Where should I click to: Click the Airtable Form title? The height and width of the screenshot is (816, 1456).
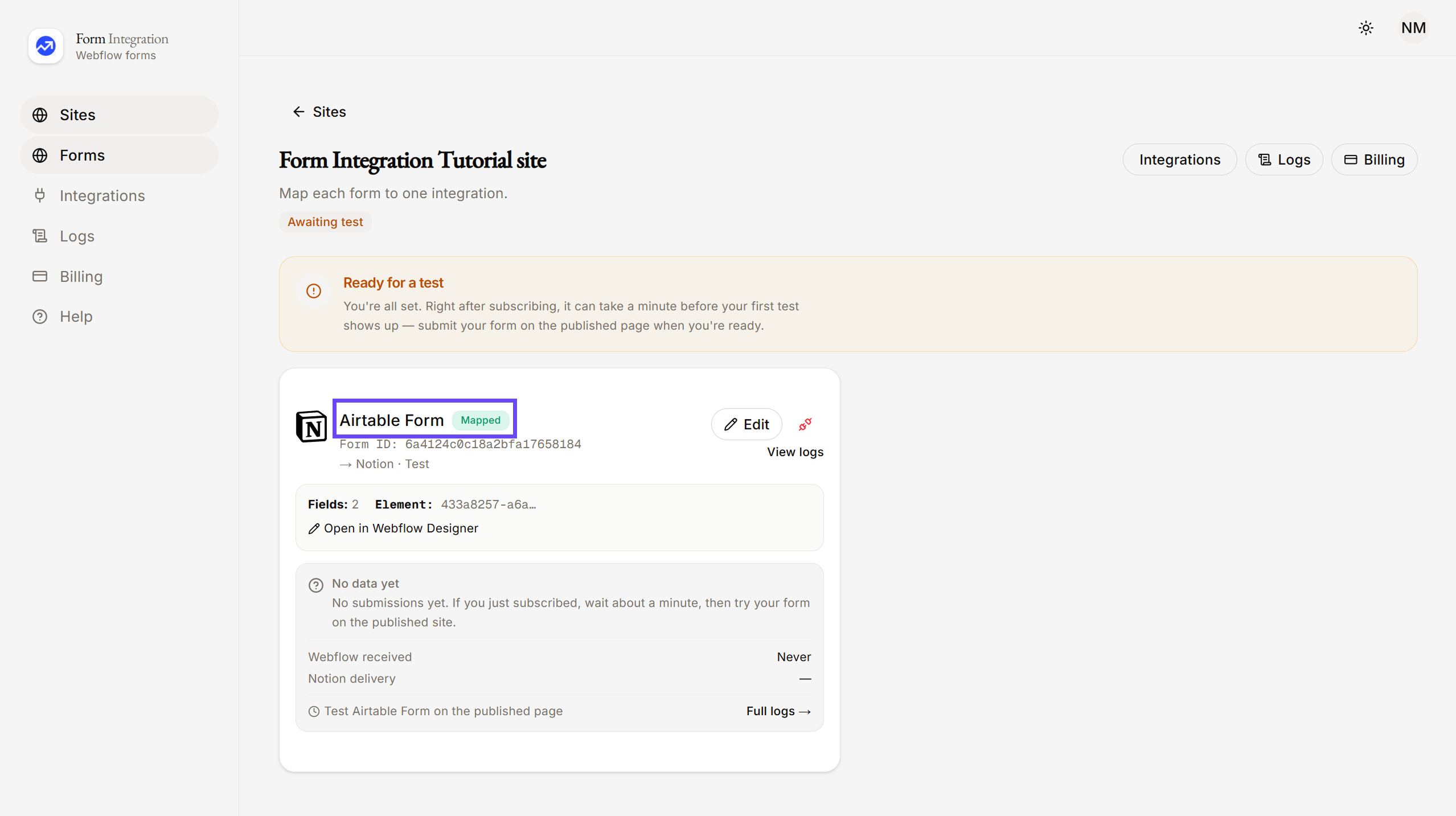[x=392, y=420]
